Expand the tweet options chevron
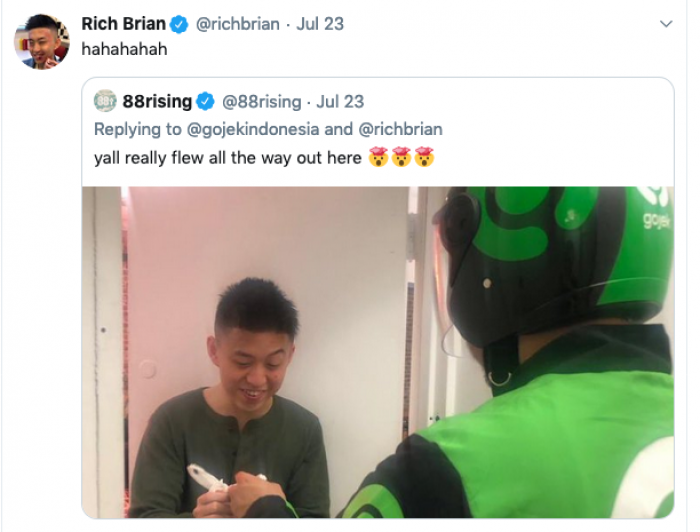 pos(666,24)
